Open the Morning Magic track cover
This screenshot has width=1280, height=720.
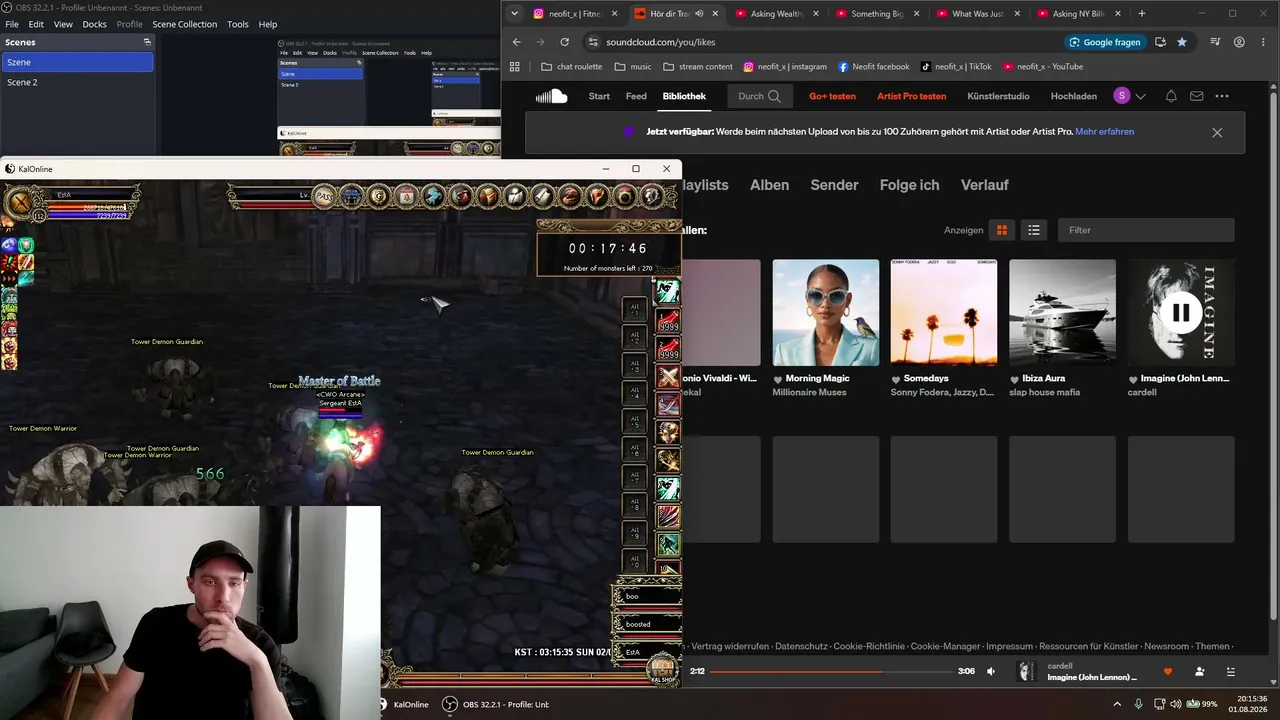pos(826,313)
